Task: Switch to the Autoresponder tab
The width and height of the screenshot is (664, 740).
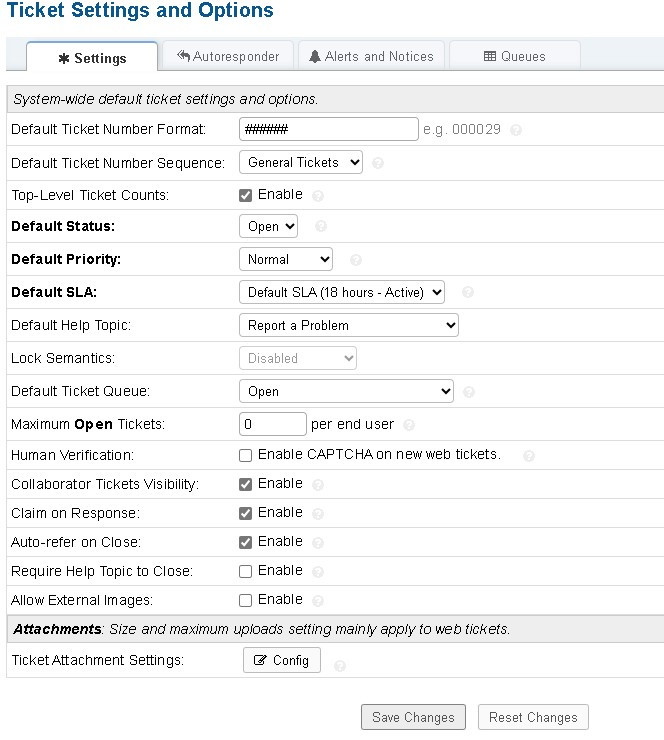Action: point(228,56)
